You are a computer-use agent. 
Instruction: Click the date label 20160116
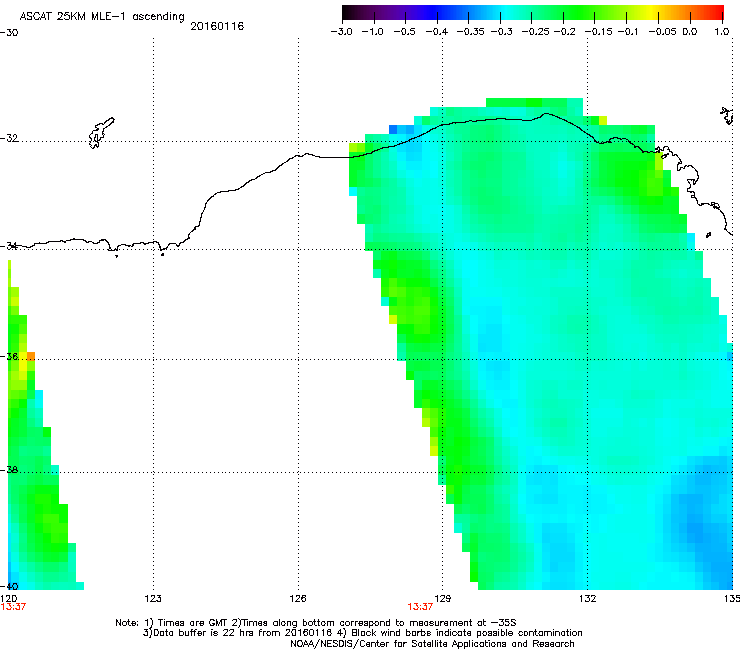(x=217, y=26)
